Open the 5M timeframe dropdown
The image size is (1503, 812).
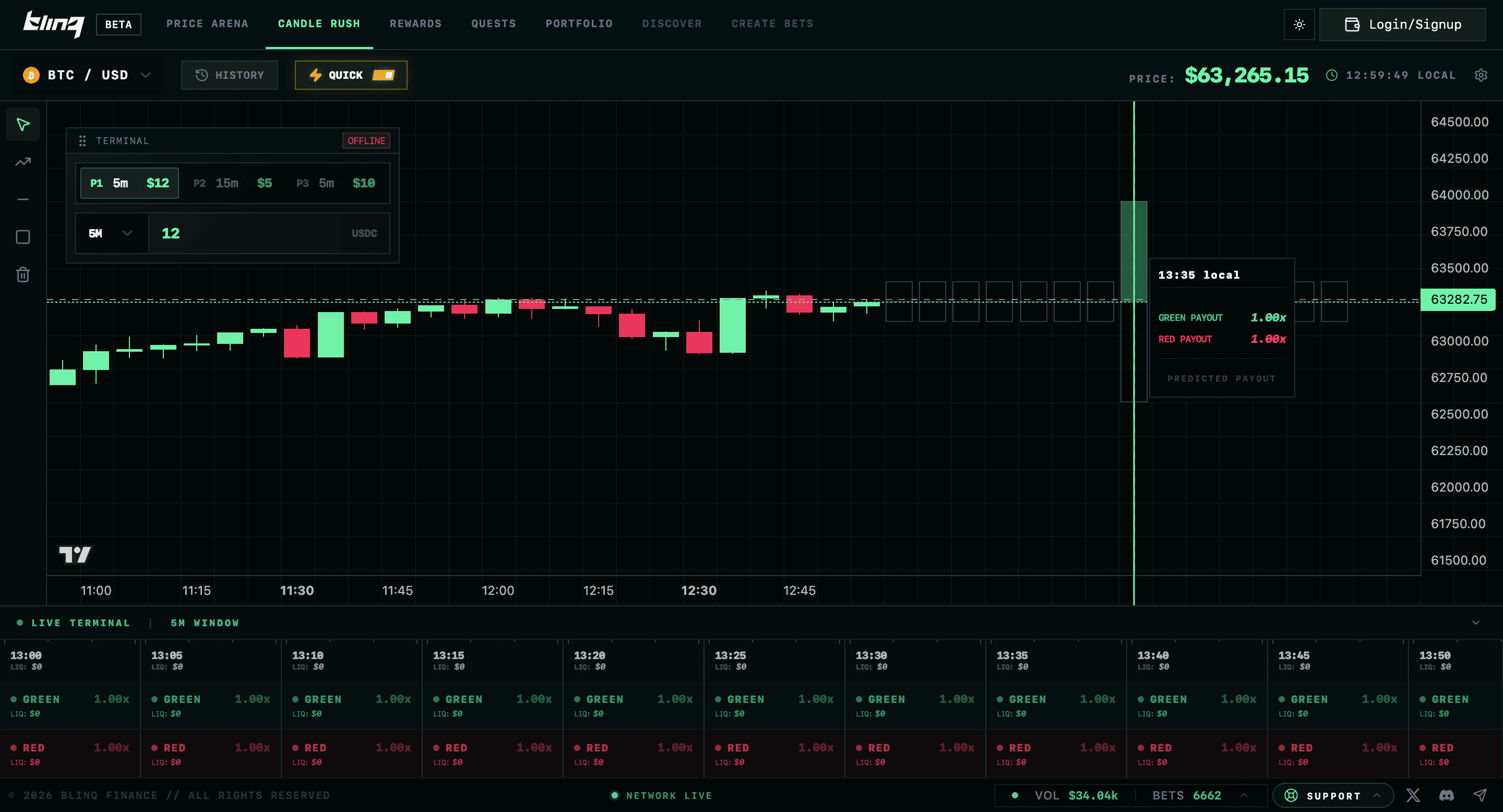(111, 233)
